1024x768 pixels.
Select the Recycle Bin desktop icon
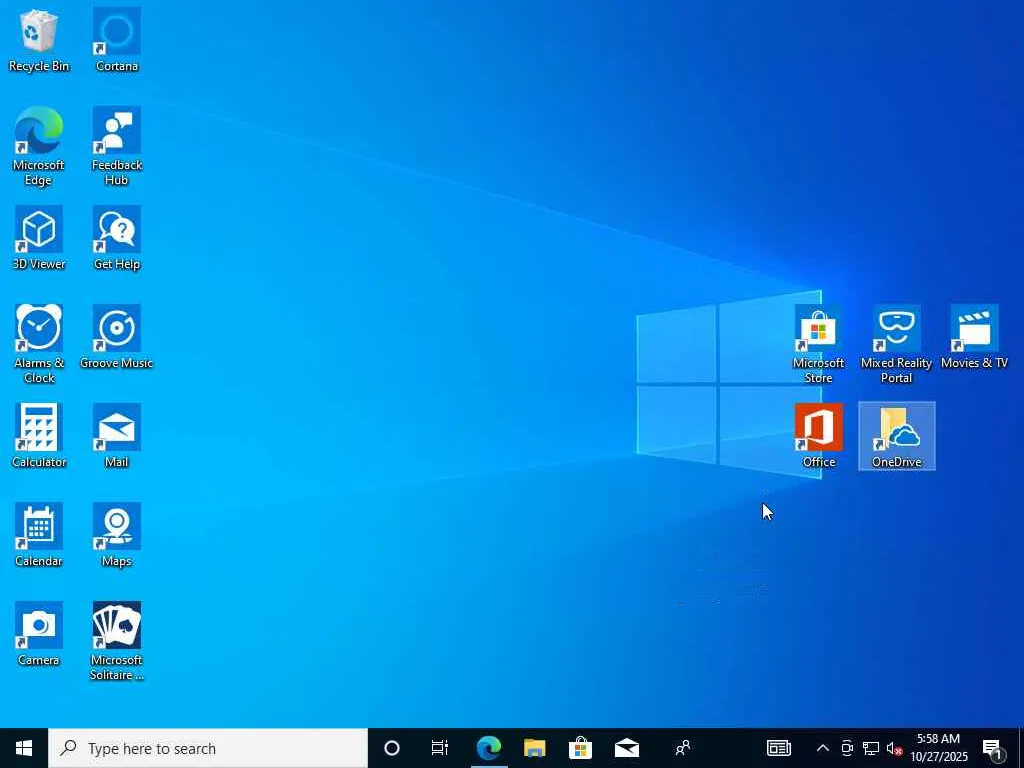(x=39, y=40)
